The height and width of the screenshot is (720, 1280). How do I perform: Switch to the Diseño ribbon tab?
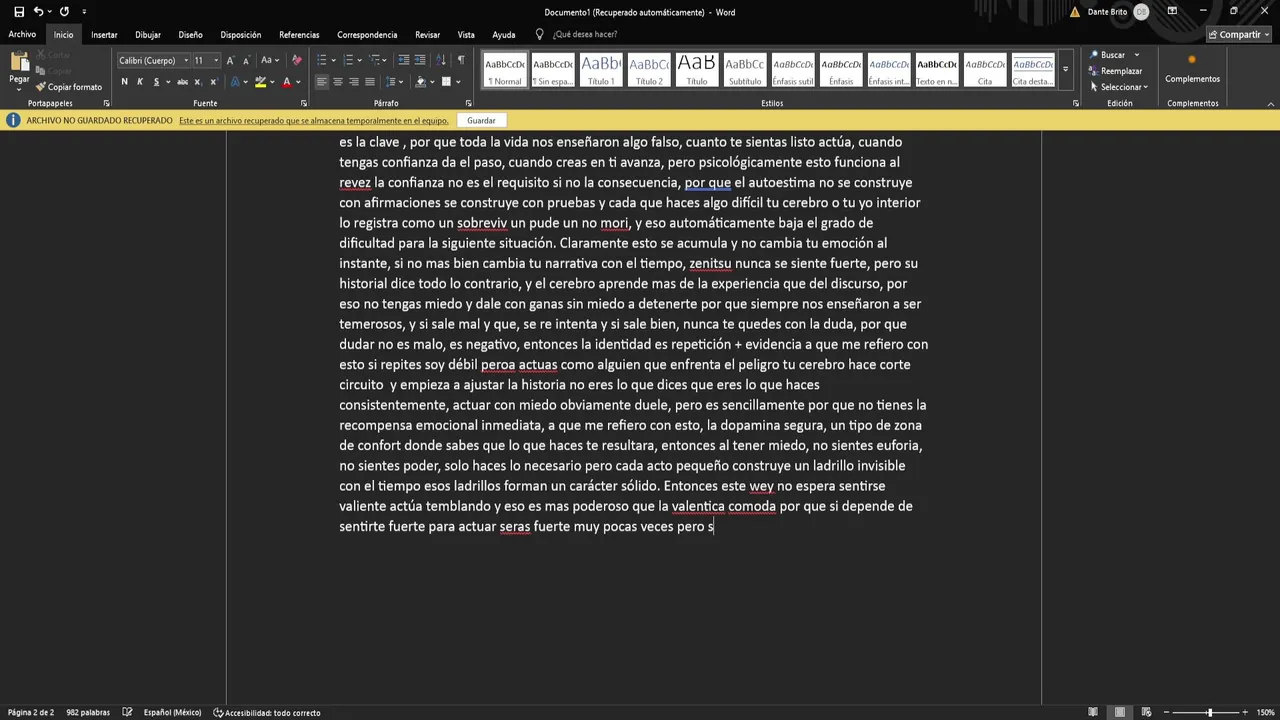(190, 35)
